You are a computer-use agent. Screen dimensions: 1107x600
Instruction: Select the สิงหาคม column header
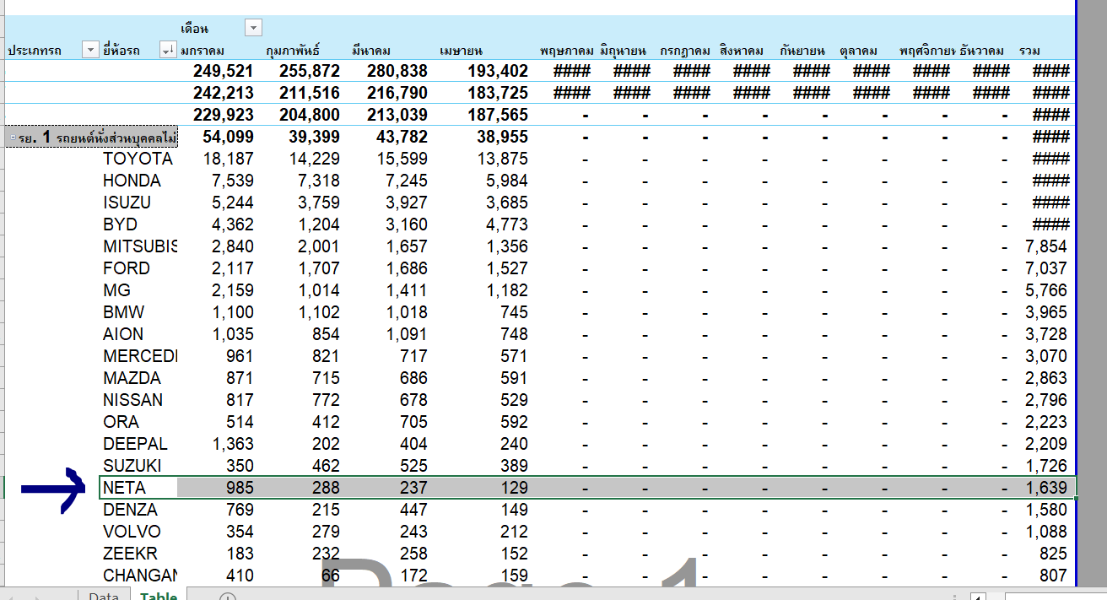click(x=741, y=51)
